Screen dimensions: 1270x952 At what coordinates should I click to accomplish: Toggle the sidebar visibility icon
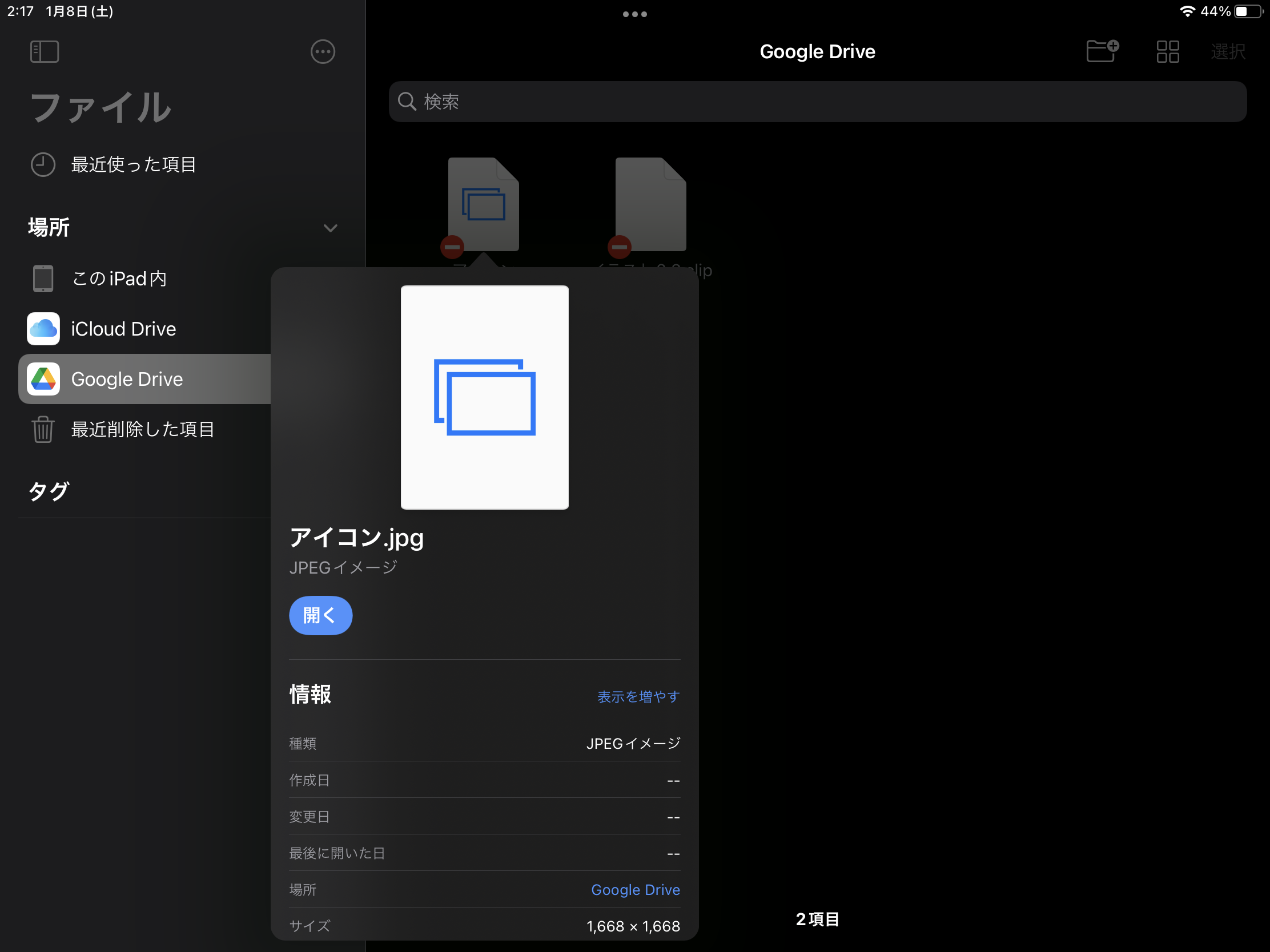44,51
